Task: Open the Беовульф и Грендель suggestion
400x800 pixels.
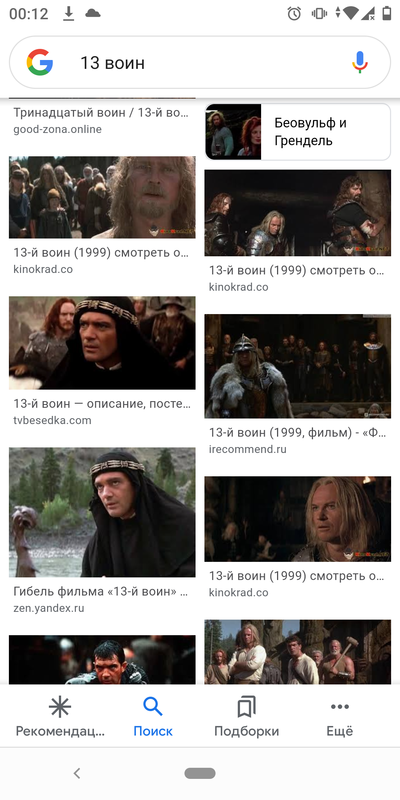Action: coord(298,132)
